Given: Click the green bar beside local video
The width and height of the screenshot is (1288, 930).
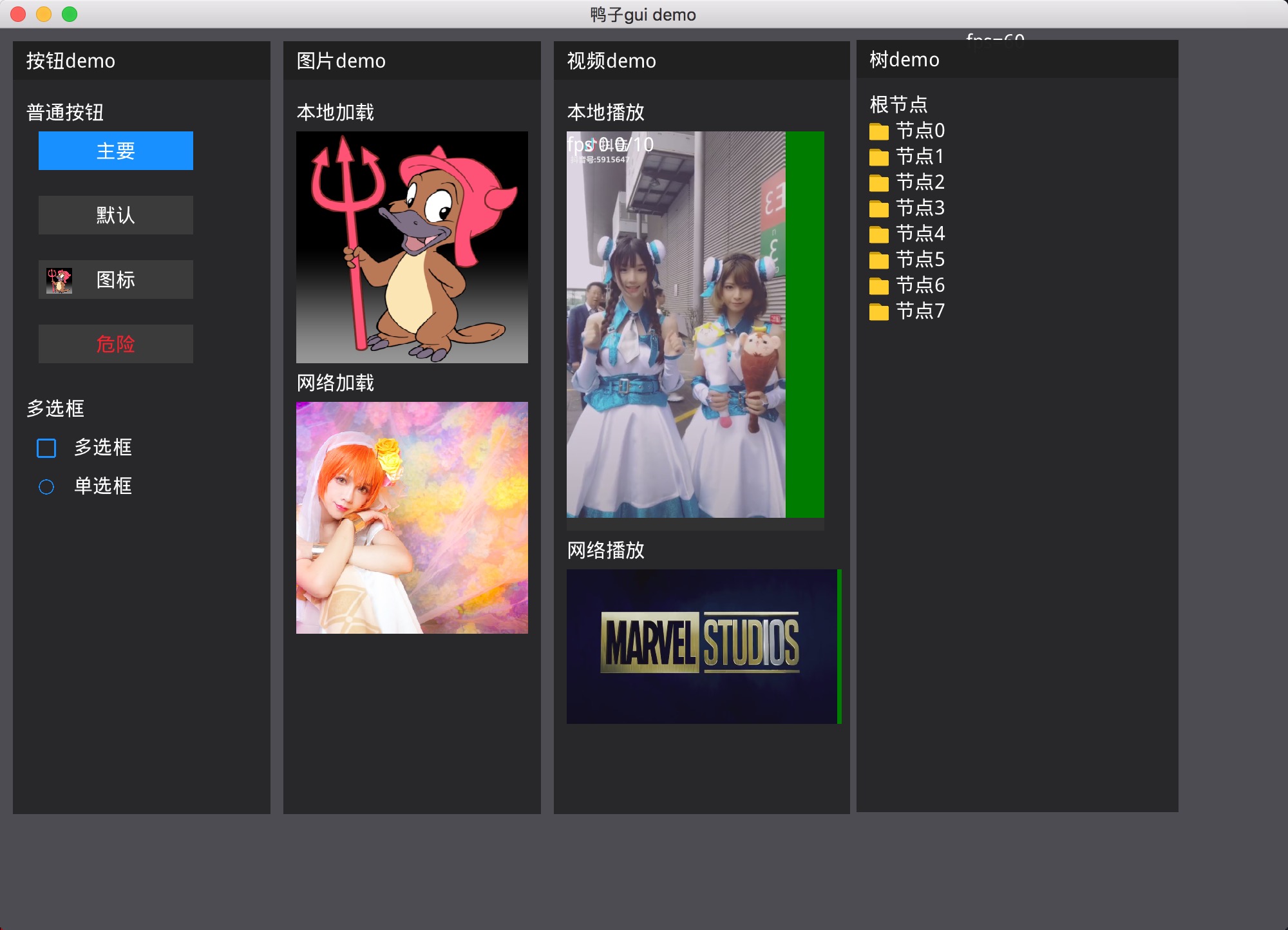Looking at the screenshot, I should point(805,325).
